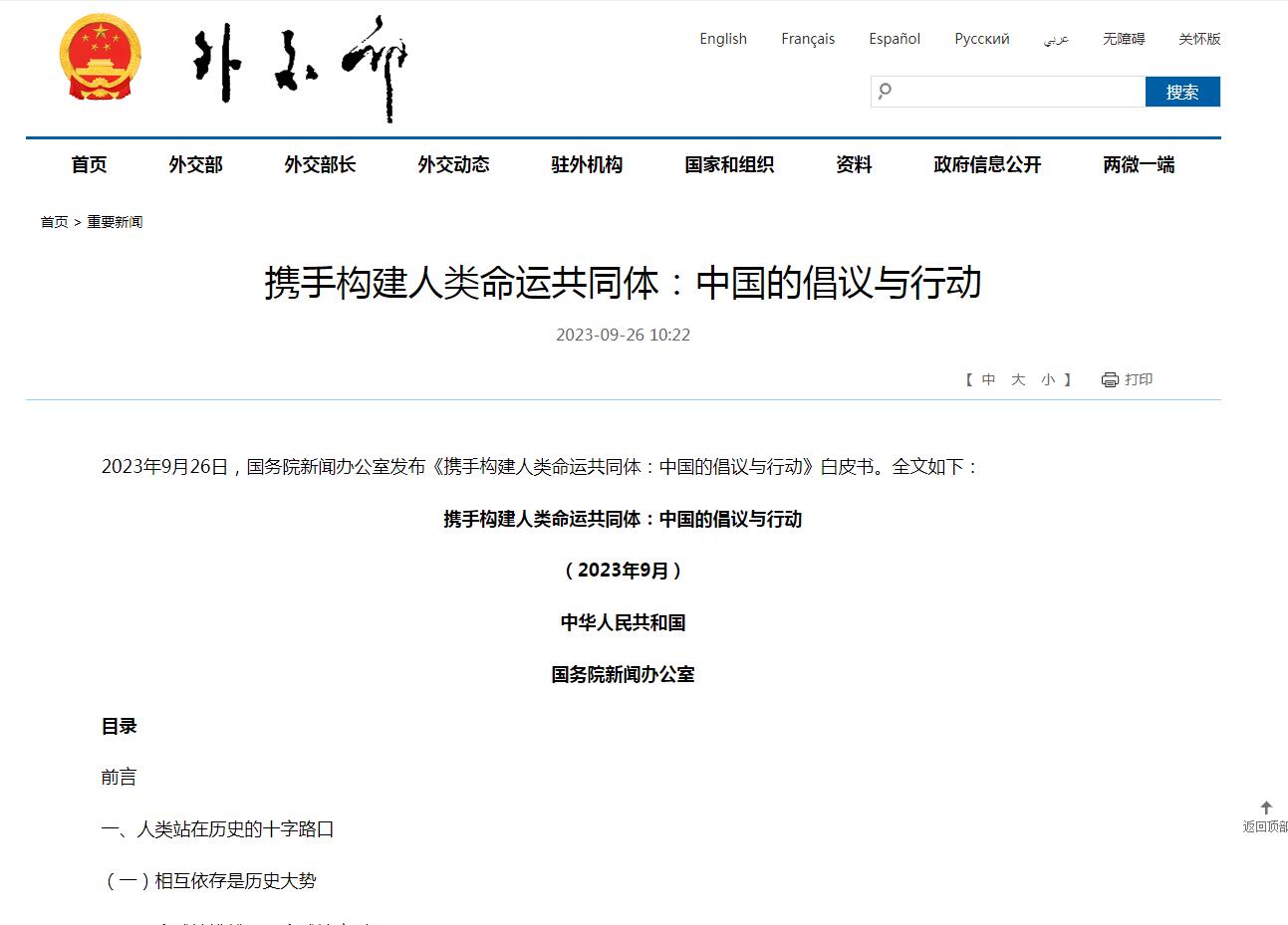Switch to the English site version
1288x925 pixels.
(722, 39)
